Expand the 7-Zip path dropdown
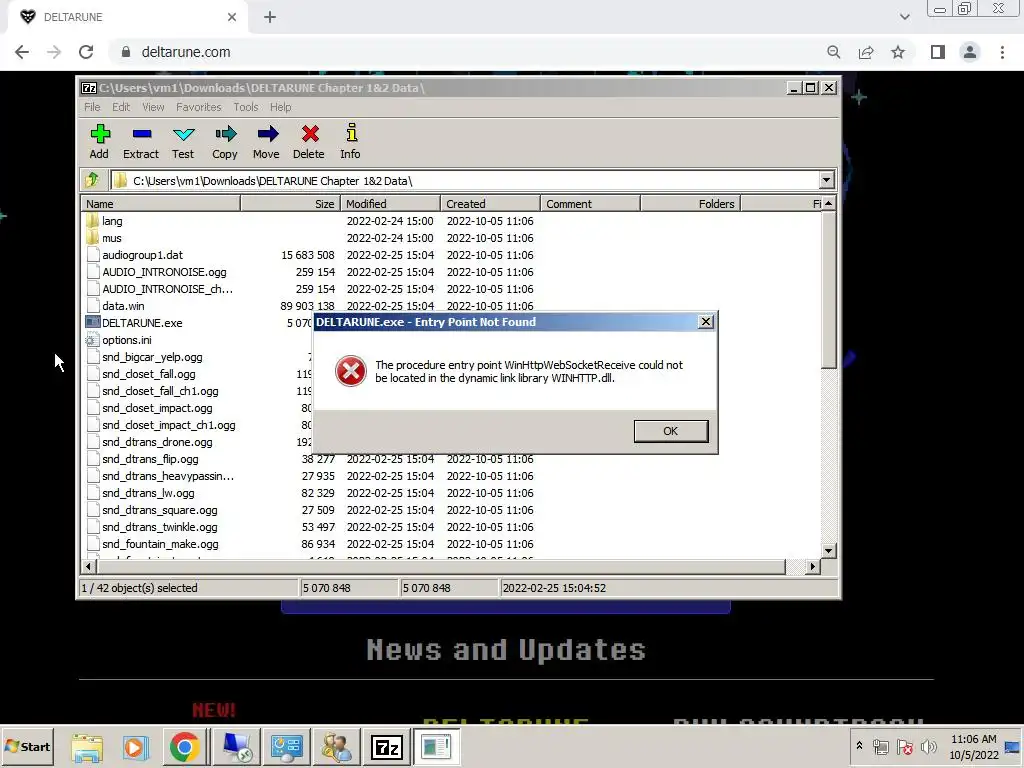This screenshot has width=1024, height=768. click(x=826, y=180)
